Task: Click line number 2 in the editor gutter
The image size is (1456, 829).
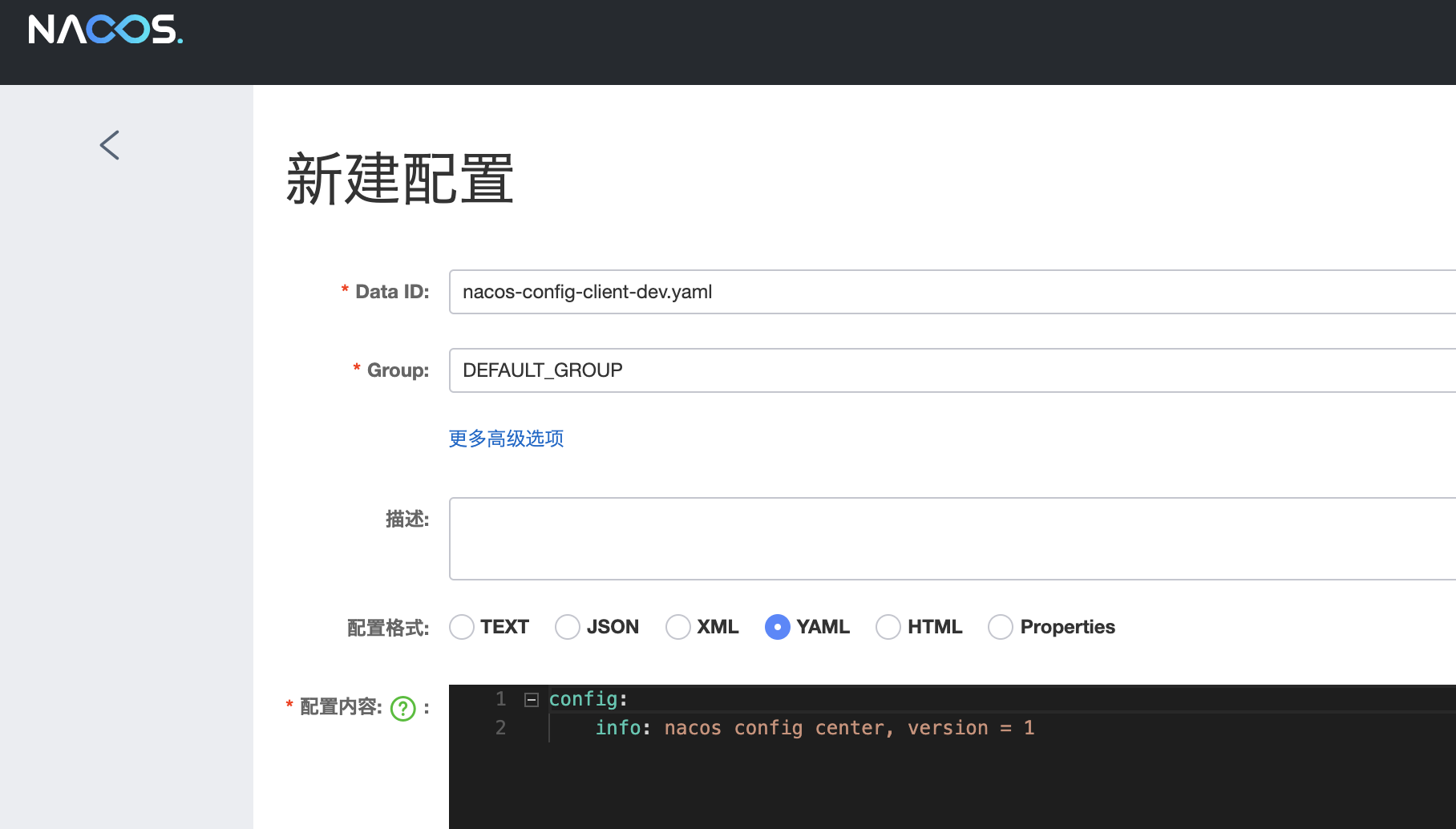Action: [500, 728]
